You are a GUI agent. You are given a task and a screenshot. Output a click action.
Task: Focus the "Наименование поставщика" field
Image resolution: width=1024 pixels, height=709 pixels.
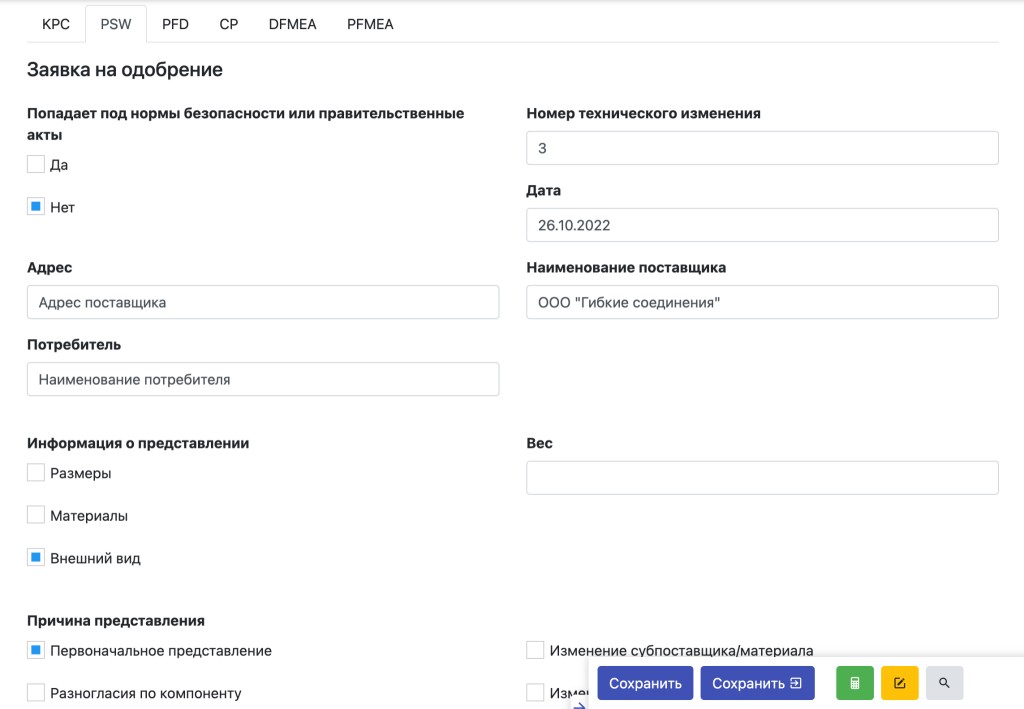click(762, 302)
